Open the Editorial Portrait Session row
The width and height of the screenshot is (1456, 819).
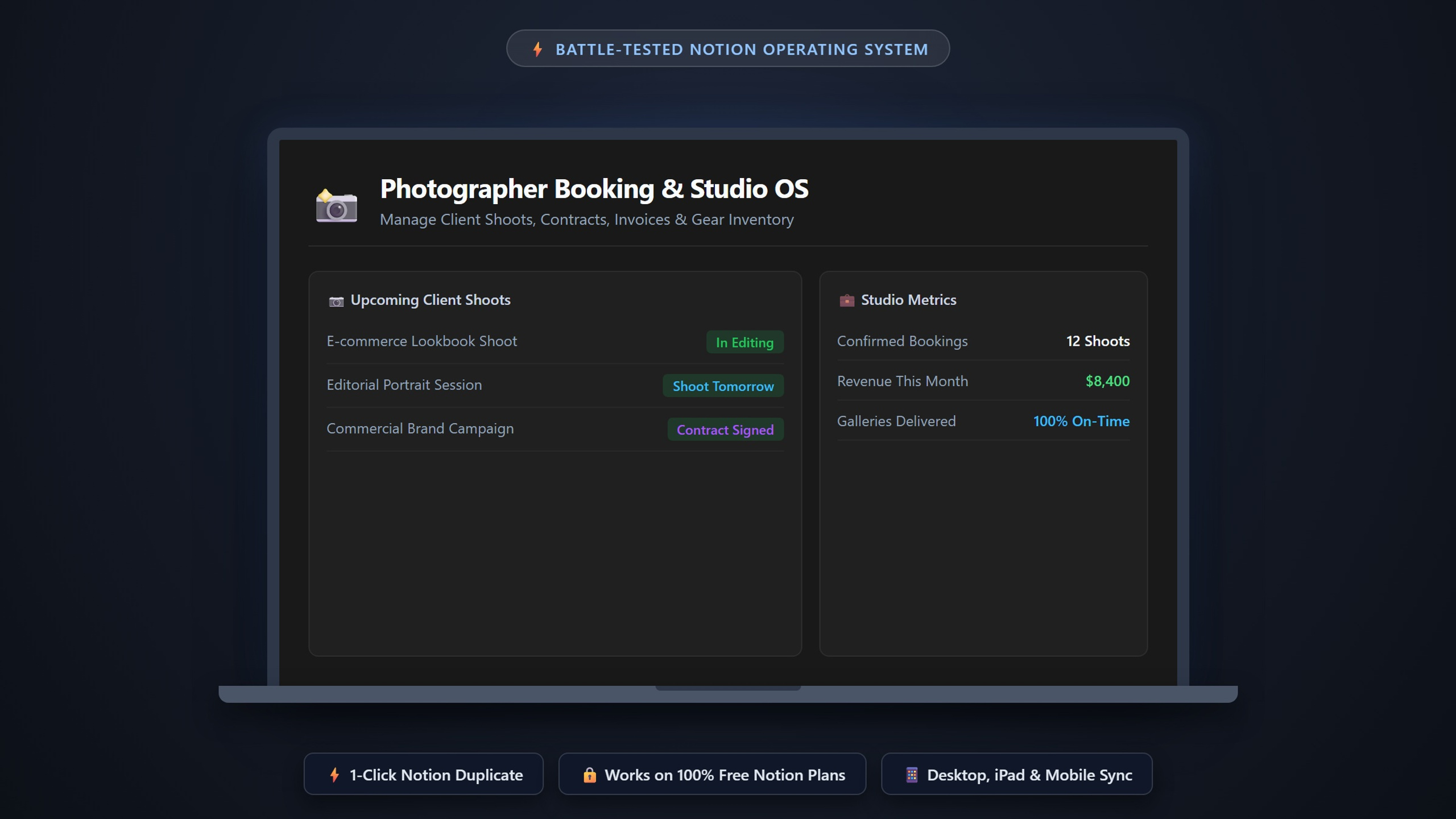click(555, 386)
